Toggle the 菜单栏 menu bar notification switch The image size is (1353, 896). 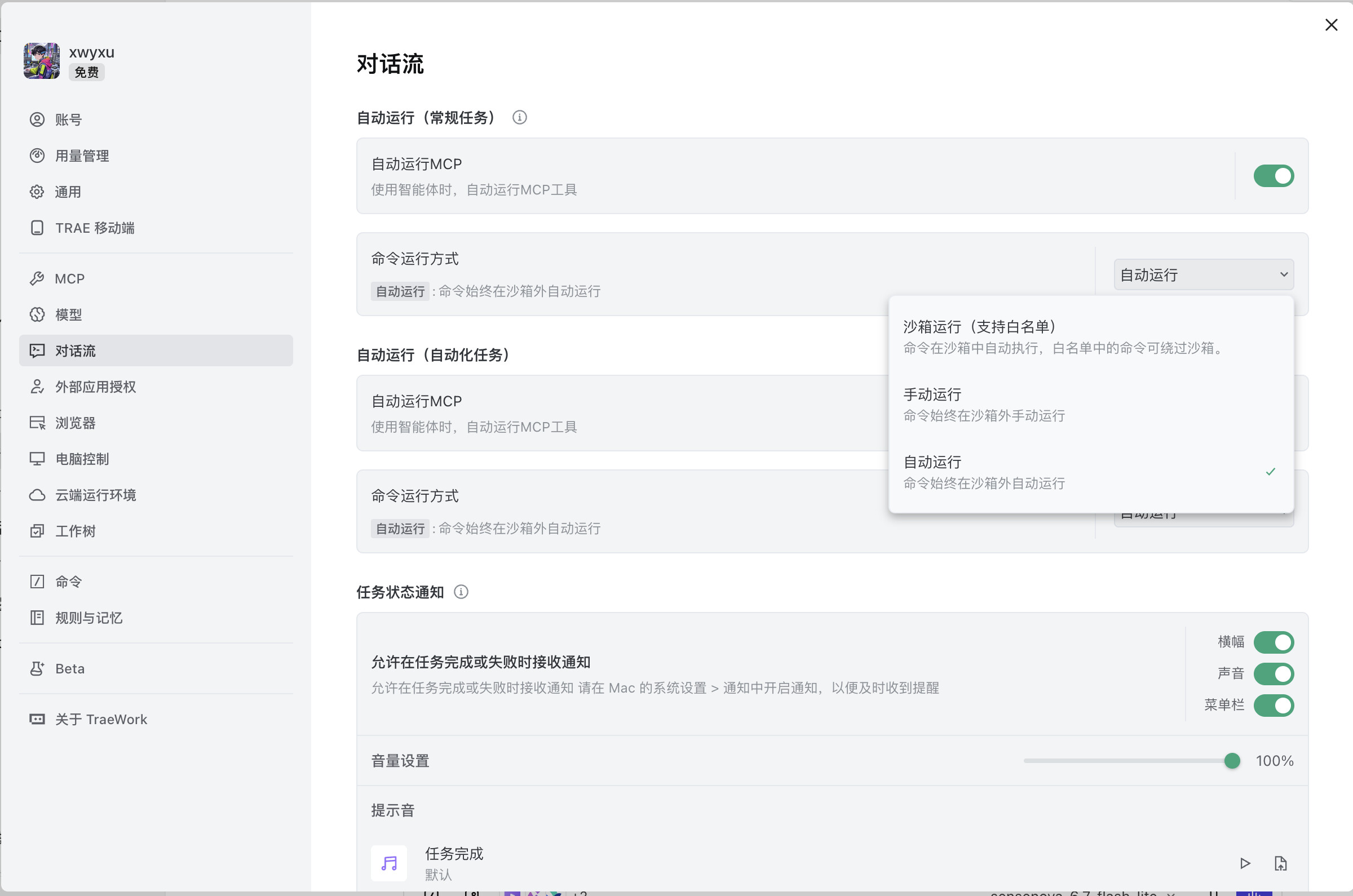(1274, 705)
